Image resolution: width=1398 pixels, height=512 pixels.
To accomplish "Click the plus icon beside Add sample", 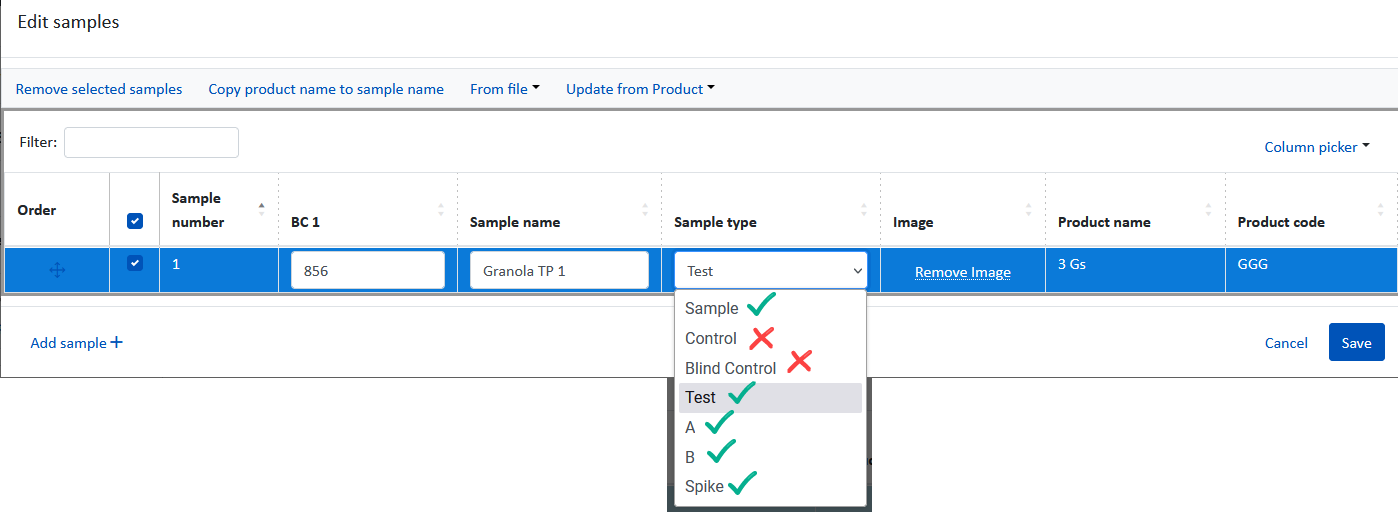I will coord(117,342).
